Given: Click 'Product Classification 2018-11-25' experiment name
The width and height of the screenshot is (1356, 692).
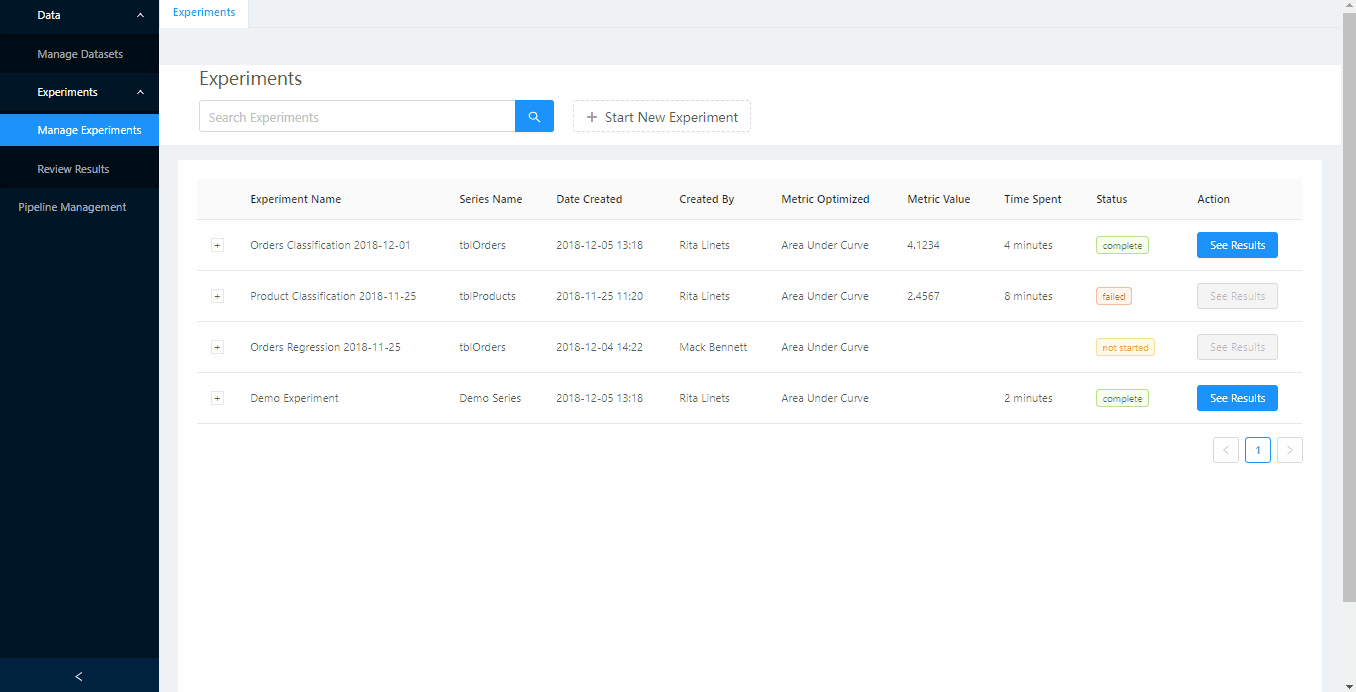Looking at the screenshot, I should [333, 296].
